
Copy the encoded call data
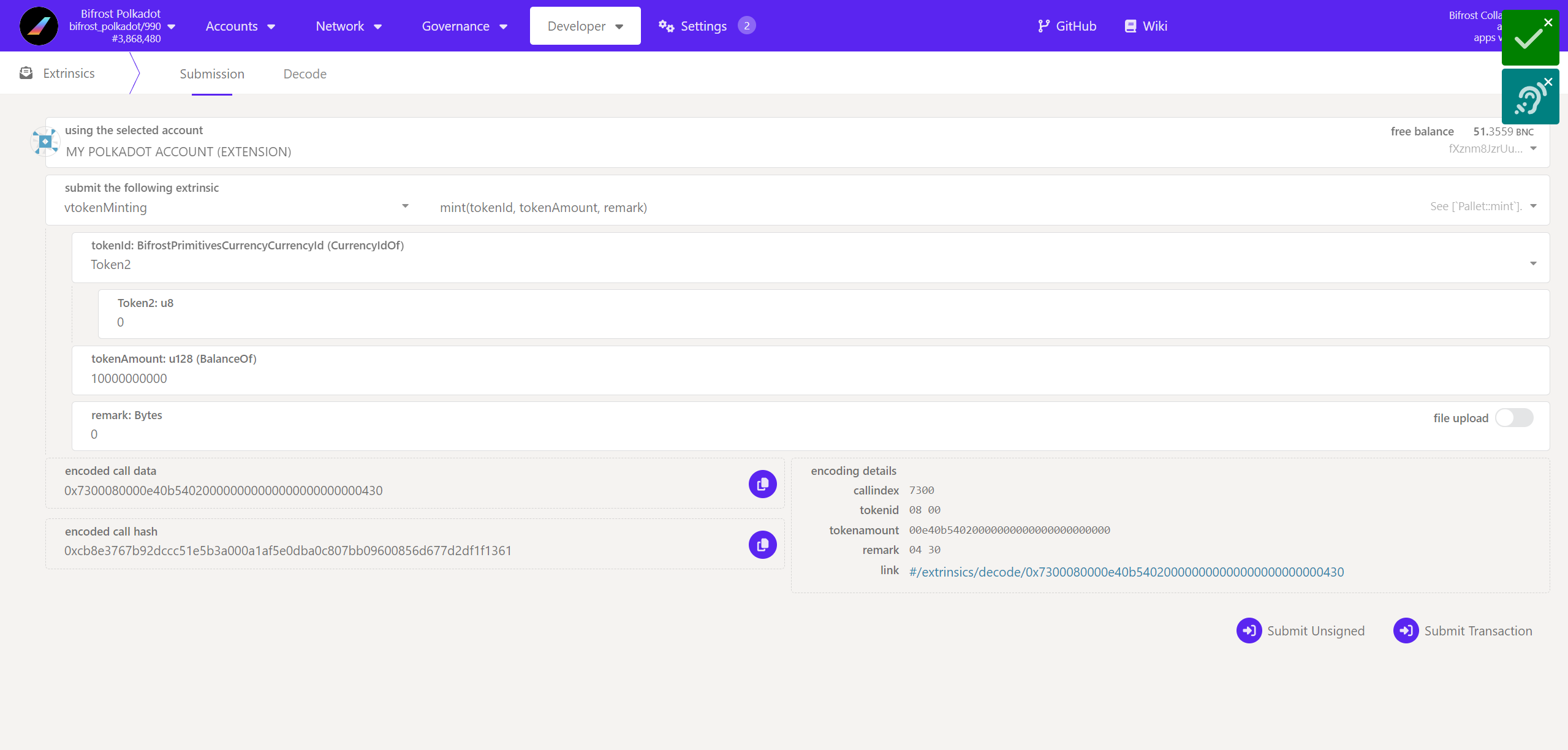pyautogui.click(x=762, y=484)
